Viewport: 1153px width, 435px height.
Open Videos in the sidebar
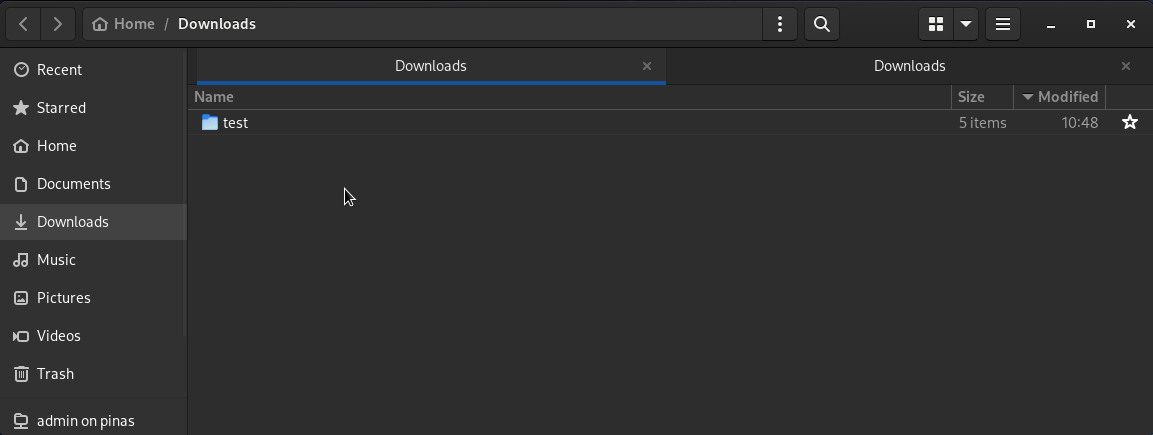93,336
